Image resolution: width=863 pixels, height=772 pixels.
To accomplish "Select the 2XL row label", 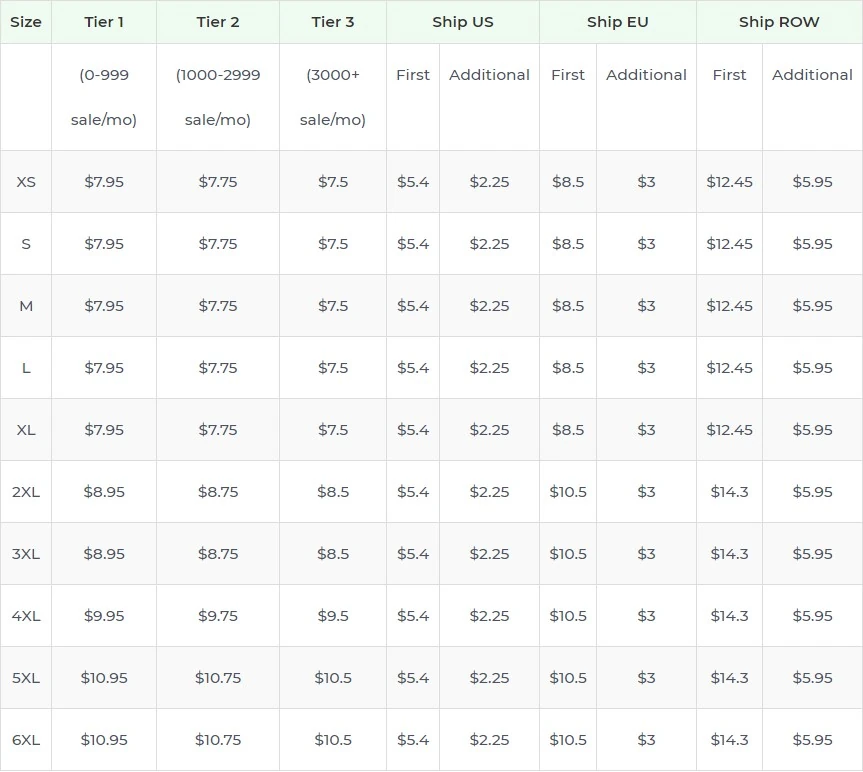I will (26, 491).
